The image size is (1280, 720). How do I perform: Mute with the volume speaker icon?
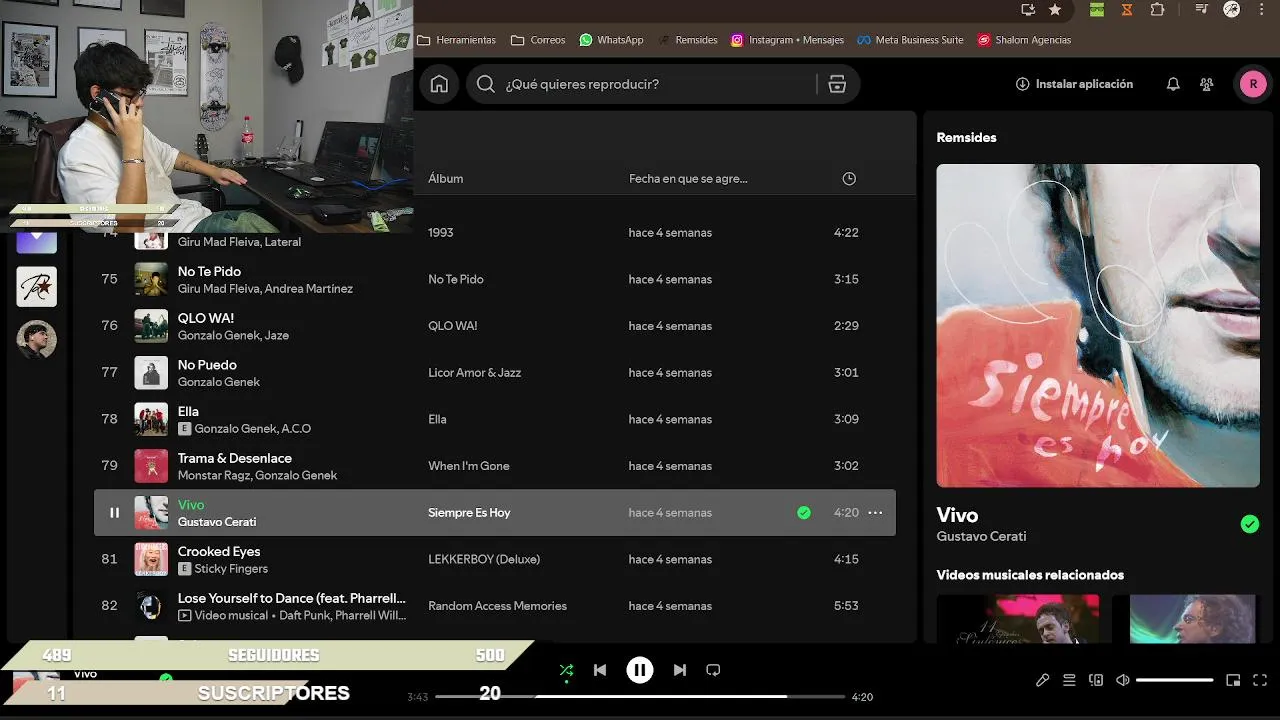click(1123, 680)
